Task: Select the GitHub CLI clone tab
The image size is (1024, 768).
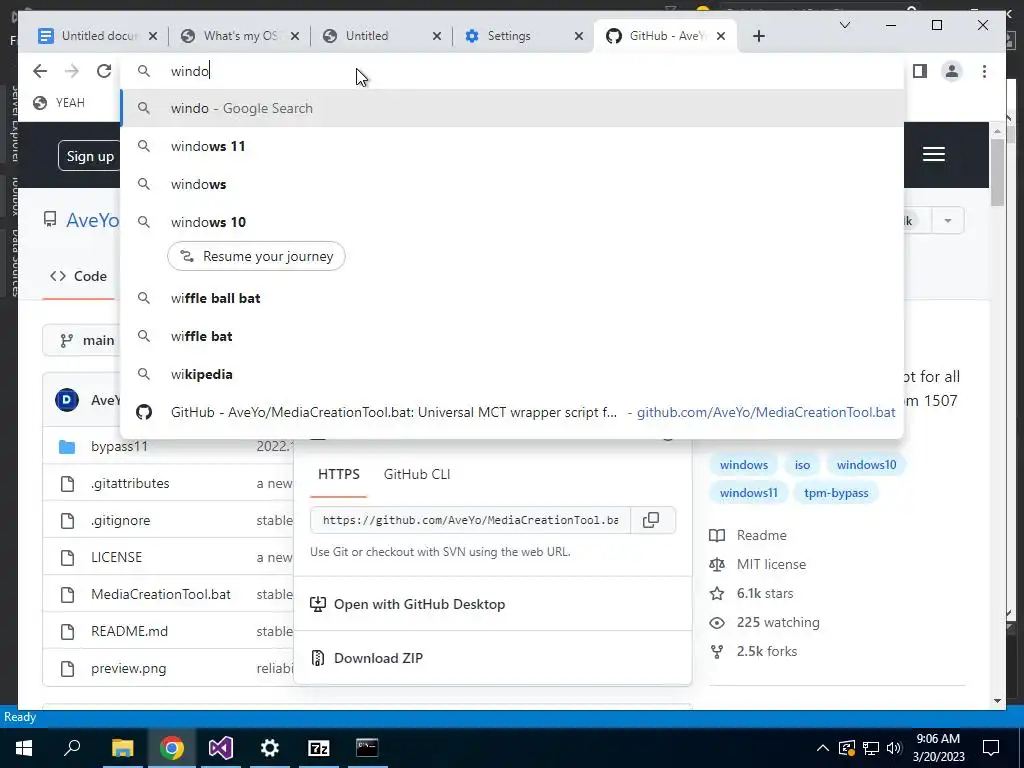Action: tap(417, 475)
